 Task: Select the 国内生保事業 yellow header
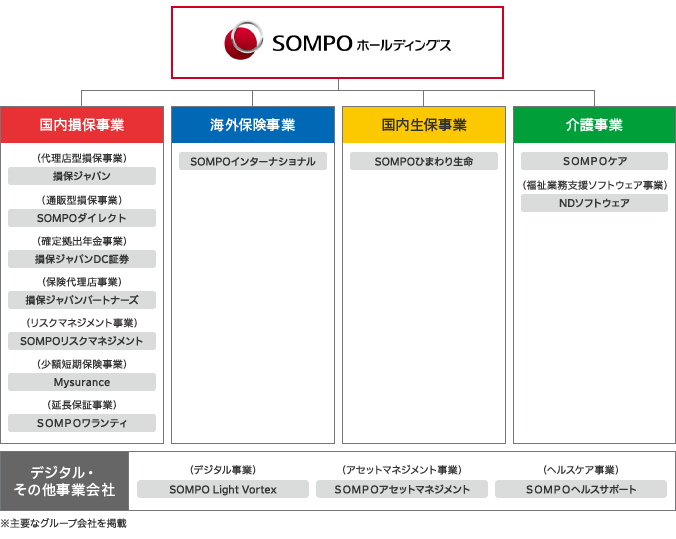click(424, 125)
